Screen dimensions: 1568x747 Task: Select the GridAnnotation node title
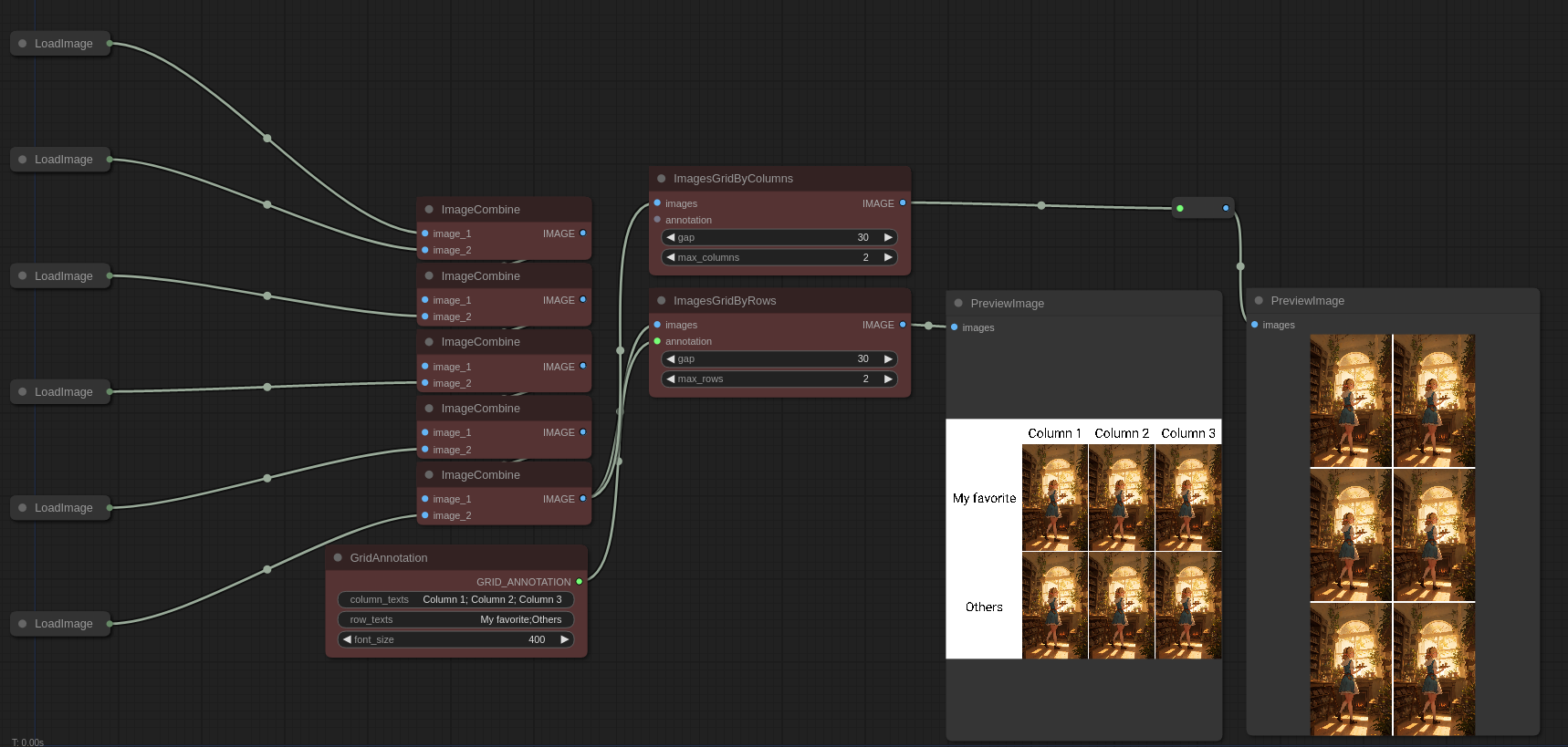[389, 558]
